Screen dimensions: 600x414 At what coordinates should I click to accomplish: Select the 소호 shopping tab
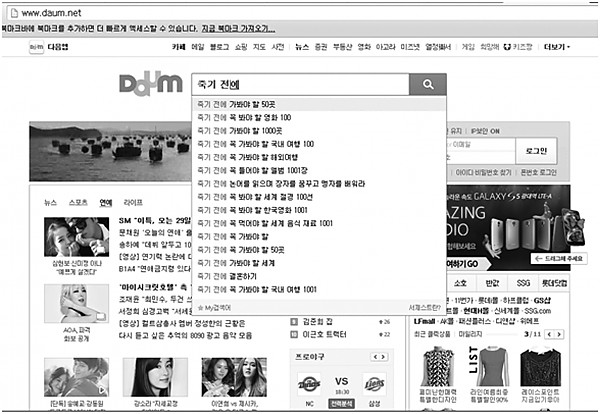tap(460, 283)
